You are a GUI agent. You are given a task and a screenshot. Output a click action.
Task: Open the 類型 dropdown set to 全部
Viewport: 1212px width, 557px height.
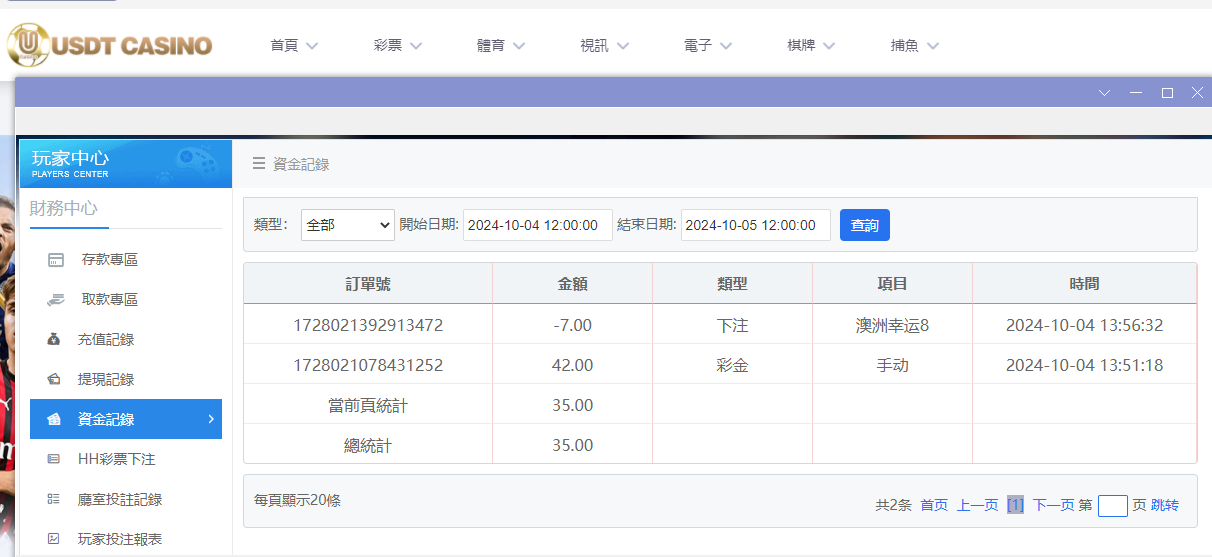[347, 225]
